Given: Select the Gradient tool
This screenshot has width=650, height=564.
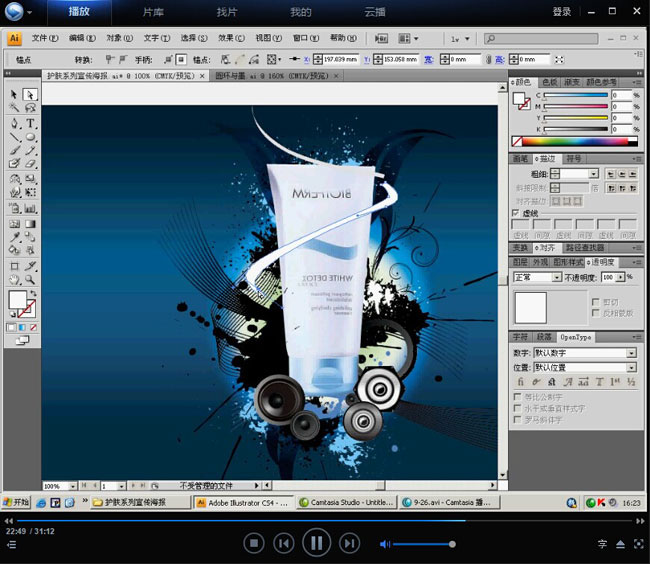Looking at the screenshot, I should (x=30, y=224).
